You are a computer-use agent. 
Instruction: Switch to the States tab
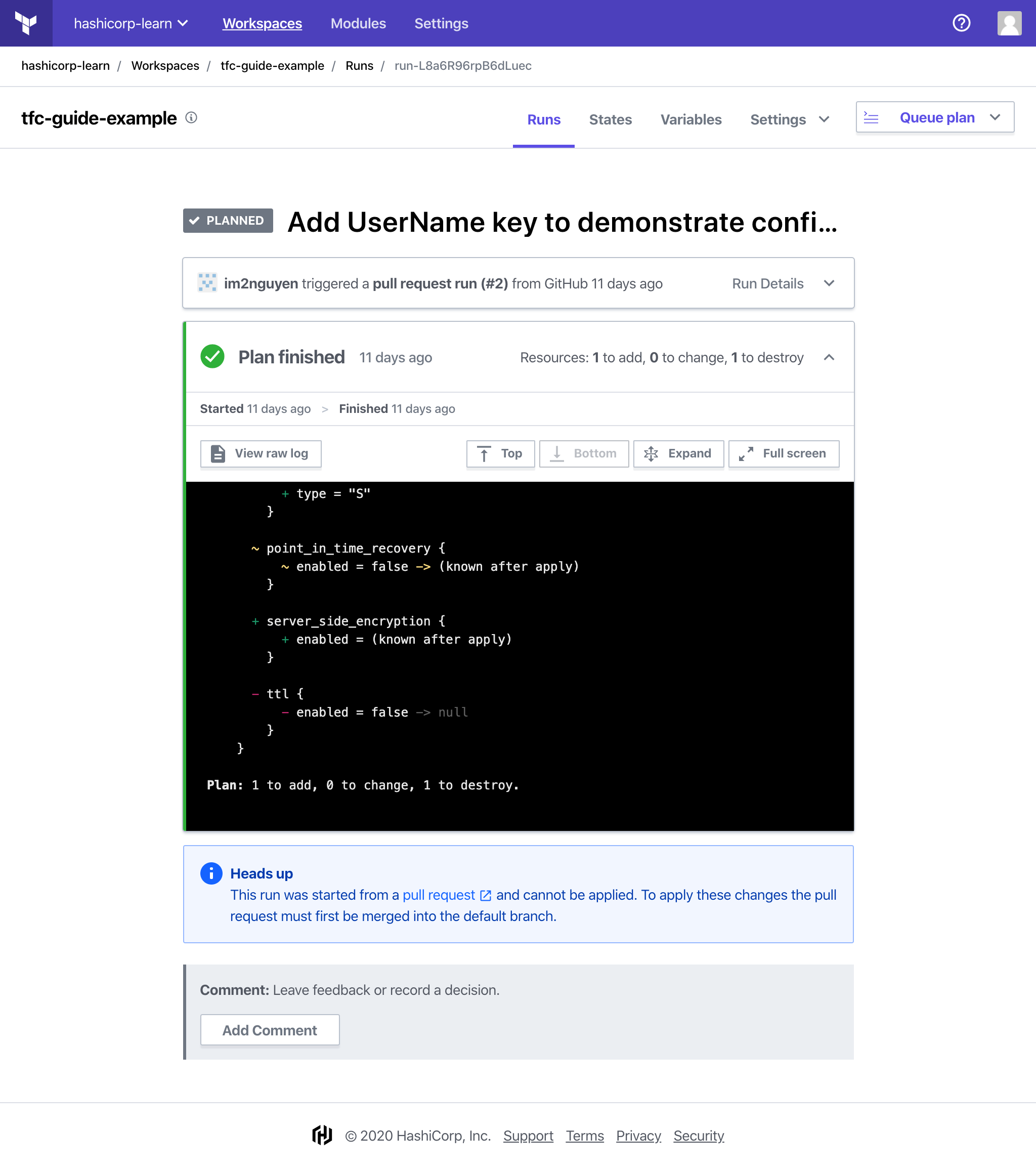(x=610, y=119)
